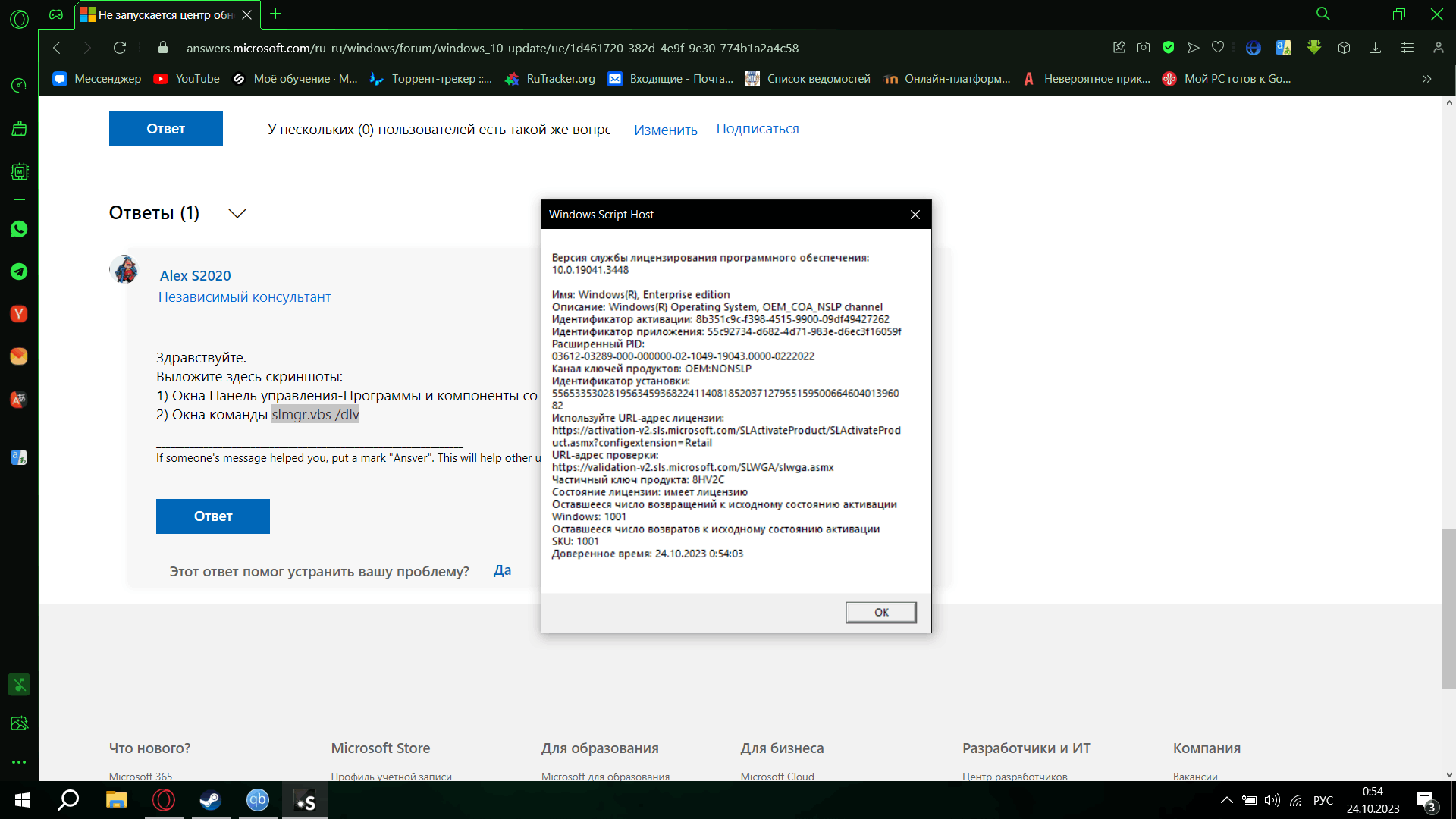Click the address bar URL
Image resolution: width=1456 pixels, height=819 pixels.
492,48
